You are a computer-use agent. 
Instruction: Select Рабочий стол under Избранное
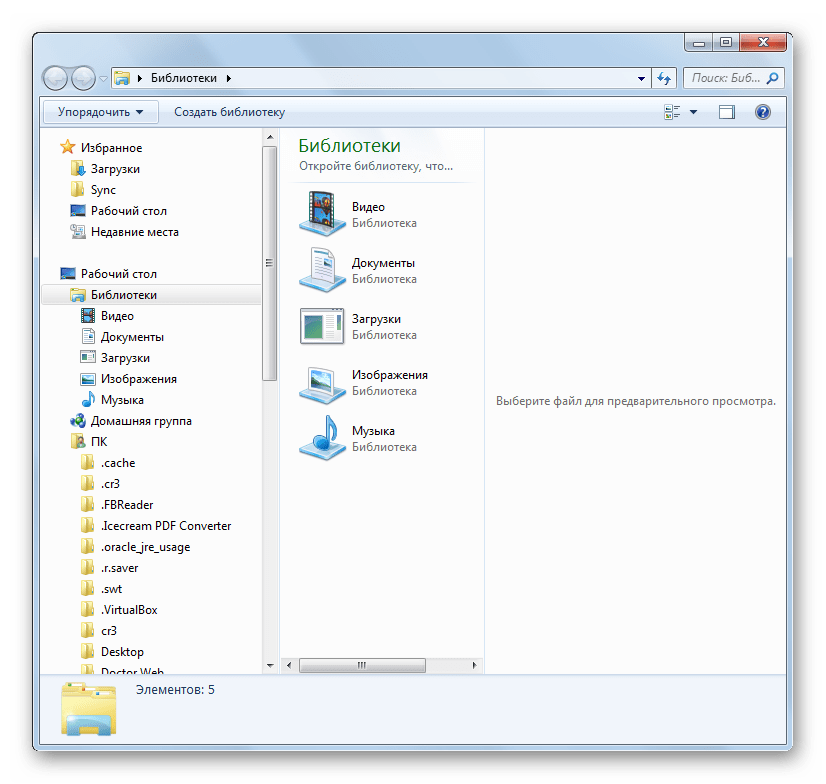coord(128,211)
